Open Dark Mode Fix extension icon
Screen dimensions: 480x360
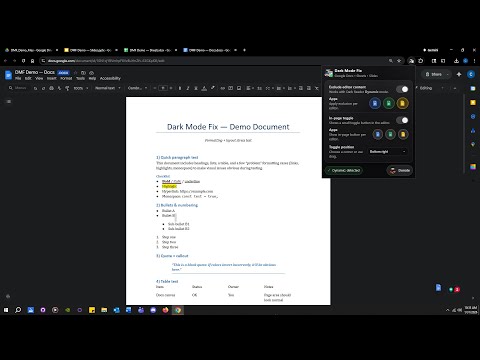tap(411, 61)
